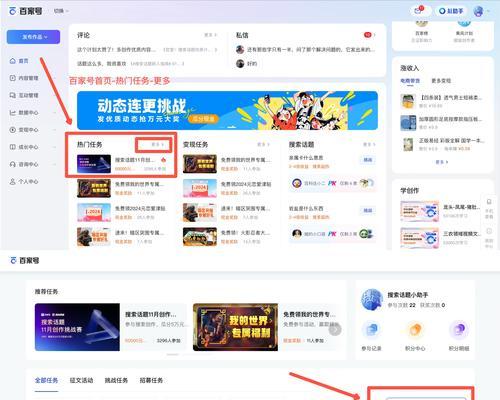This screenshot has width=500, height=400.
Task: Click the red unread badge in 私信 panel
Action: pyautogui.click(x=368, y=35)
